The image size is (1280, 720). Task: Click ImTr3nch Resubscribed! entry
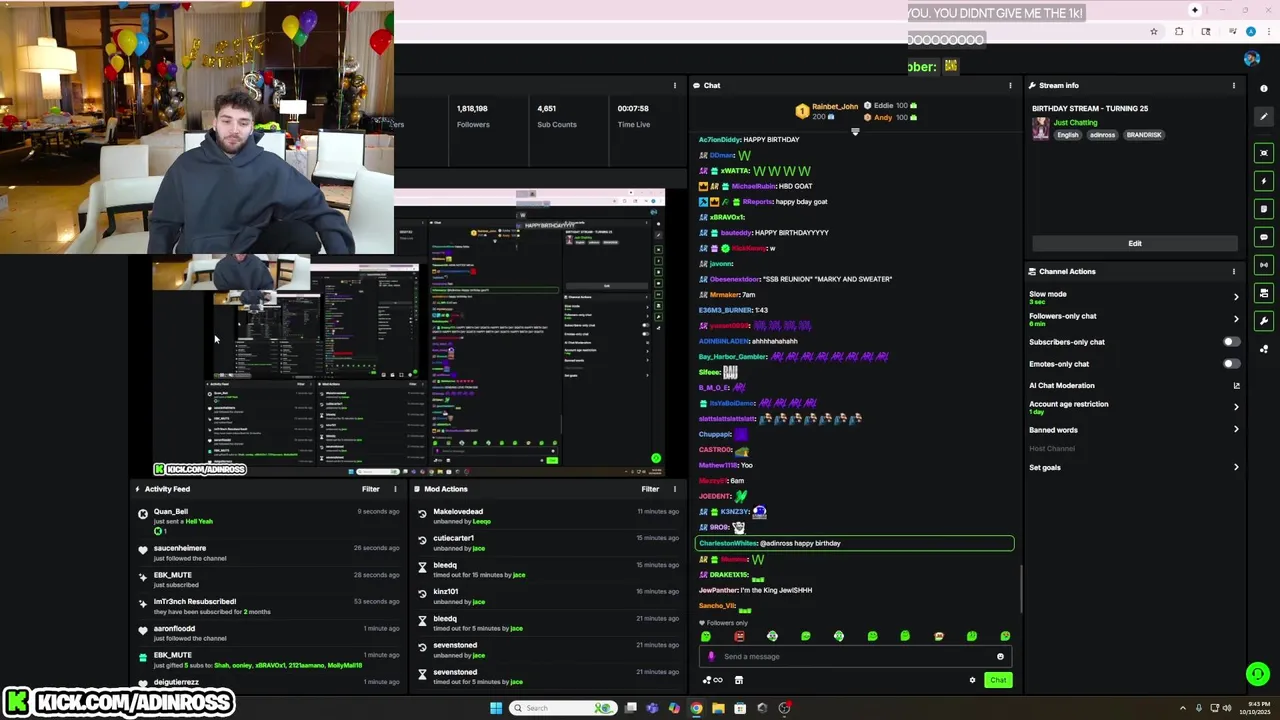tap(195, 602)
